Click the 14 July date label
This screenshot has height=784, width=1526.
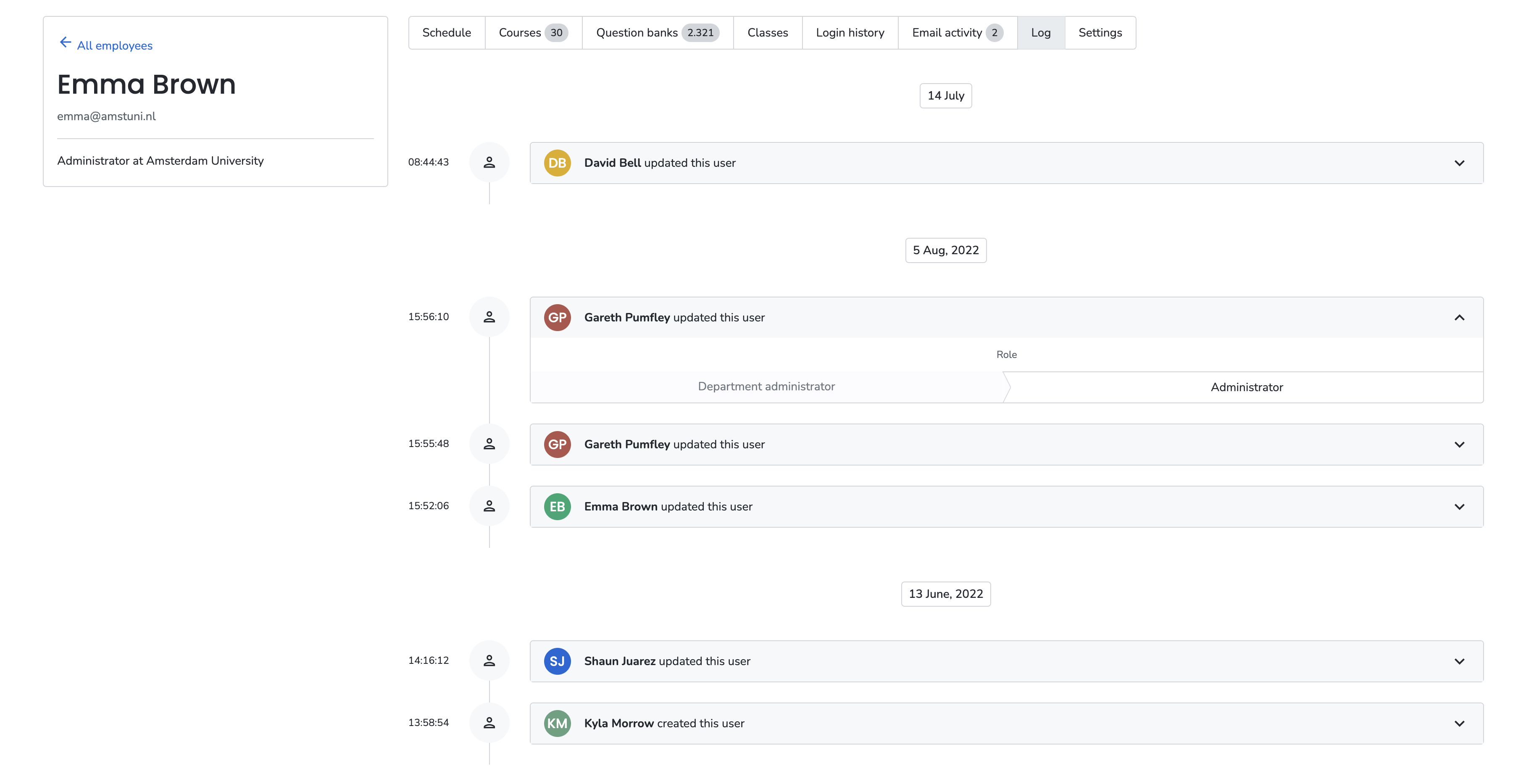[945, 95]
